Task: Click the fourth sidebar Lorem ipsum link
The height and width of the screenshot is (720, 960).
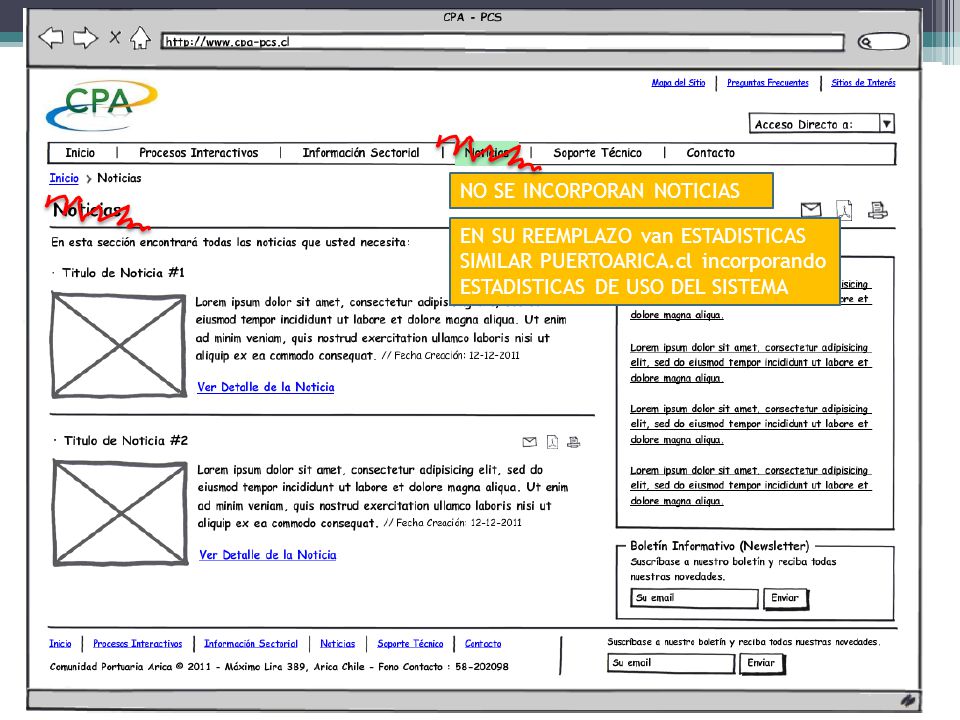Action: [750, 486]
